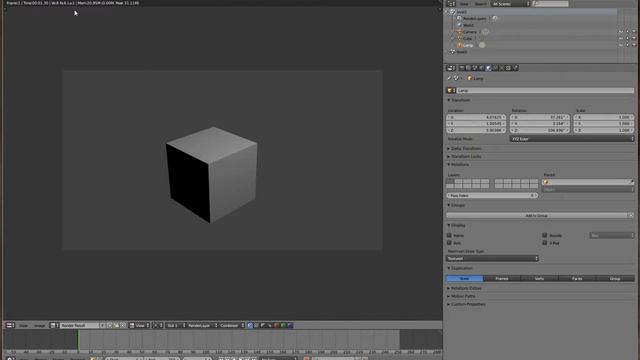Click the browse image icon beside Render Result

point(53,325)
